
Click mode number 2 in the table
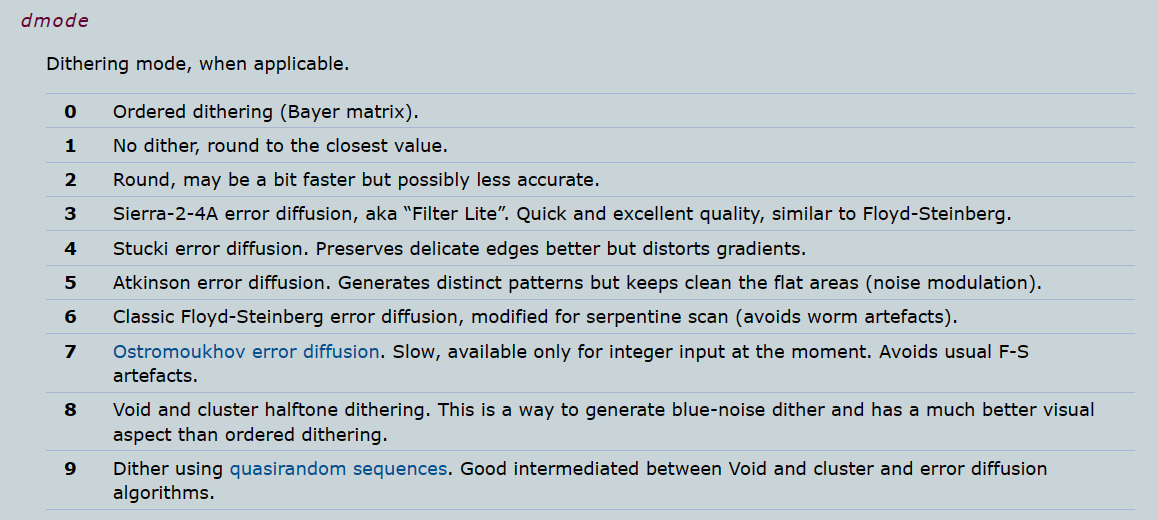point(70,180)
